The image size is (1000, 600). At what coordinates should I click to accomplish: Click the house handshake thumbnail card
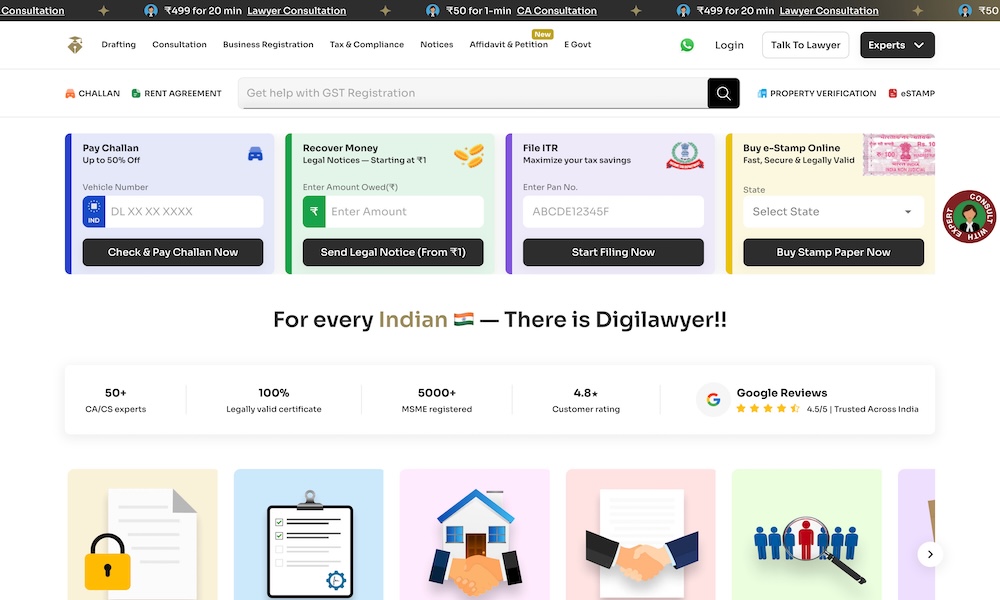(x=474, y=534)
